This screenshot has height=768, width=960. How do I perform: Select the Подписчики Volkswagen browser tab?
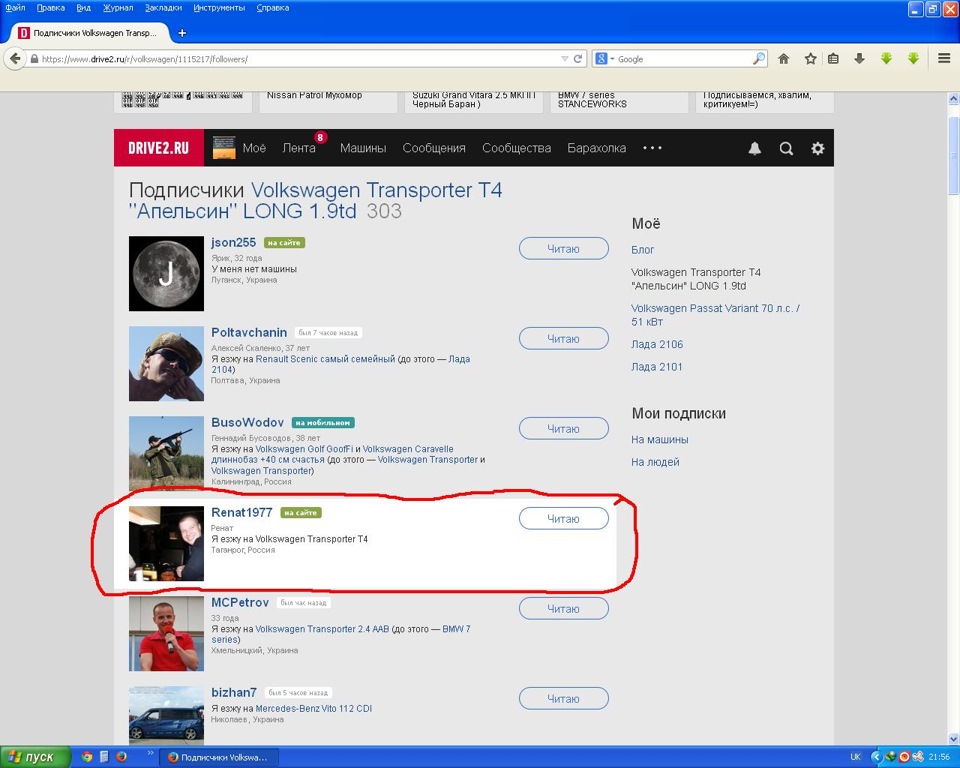tap(91, 33)
